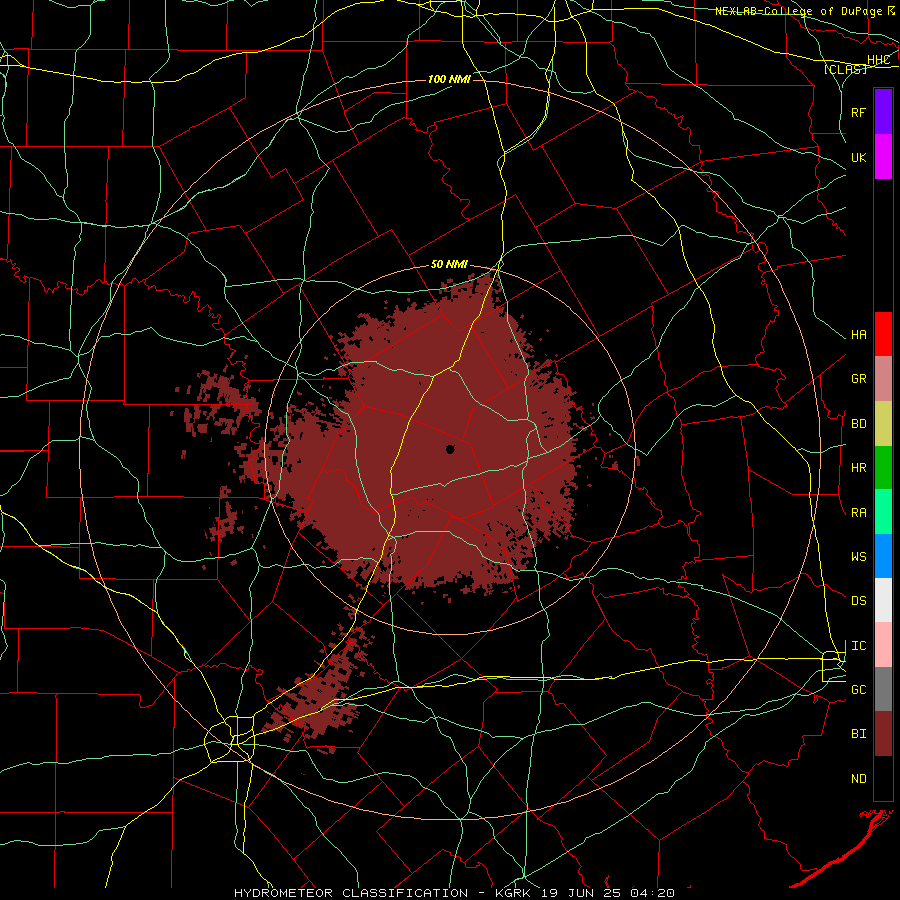This screenshot has height=900, width=900.
Task: Click the WS legend label
Action: pos(859,557)
